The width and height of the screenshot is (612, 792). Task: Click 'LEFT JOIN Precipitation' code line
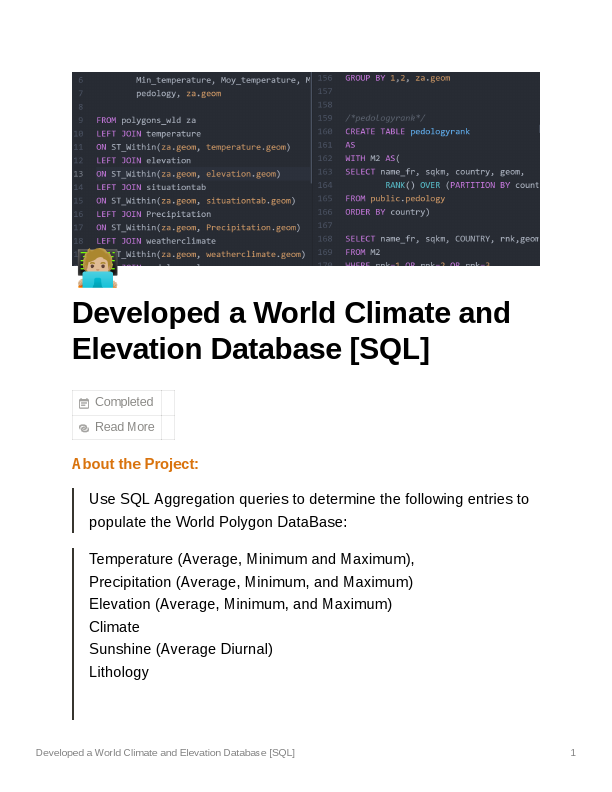(154, 214)
